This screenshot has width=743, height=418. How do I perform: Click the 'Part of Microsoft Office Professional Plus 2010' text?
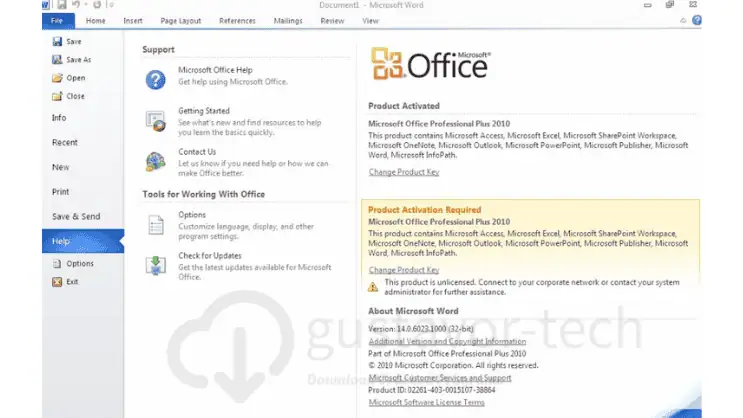pyautogui.click(x=447, y=354)
